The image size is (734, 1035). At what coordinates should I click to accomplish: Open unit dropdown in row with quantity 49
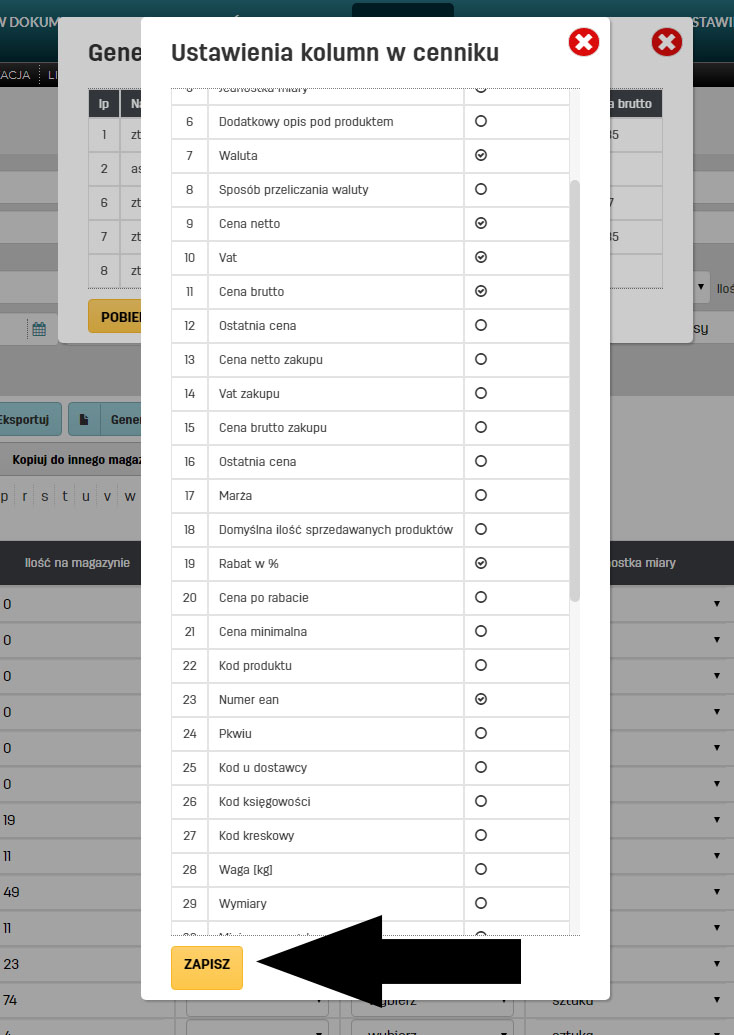(716, 892)
